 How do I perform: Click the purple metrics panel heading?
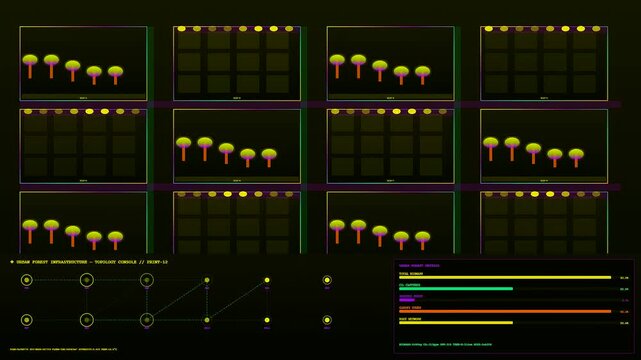coord(419,266)
